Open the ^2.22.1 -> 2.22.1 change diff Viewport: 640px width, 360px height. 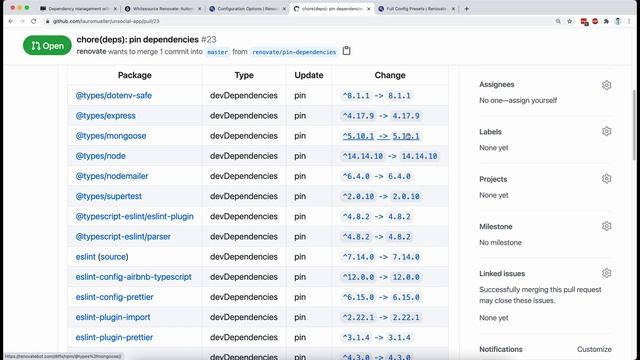tap(381, 317)
